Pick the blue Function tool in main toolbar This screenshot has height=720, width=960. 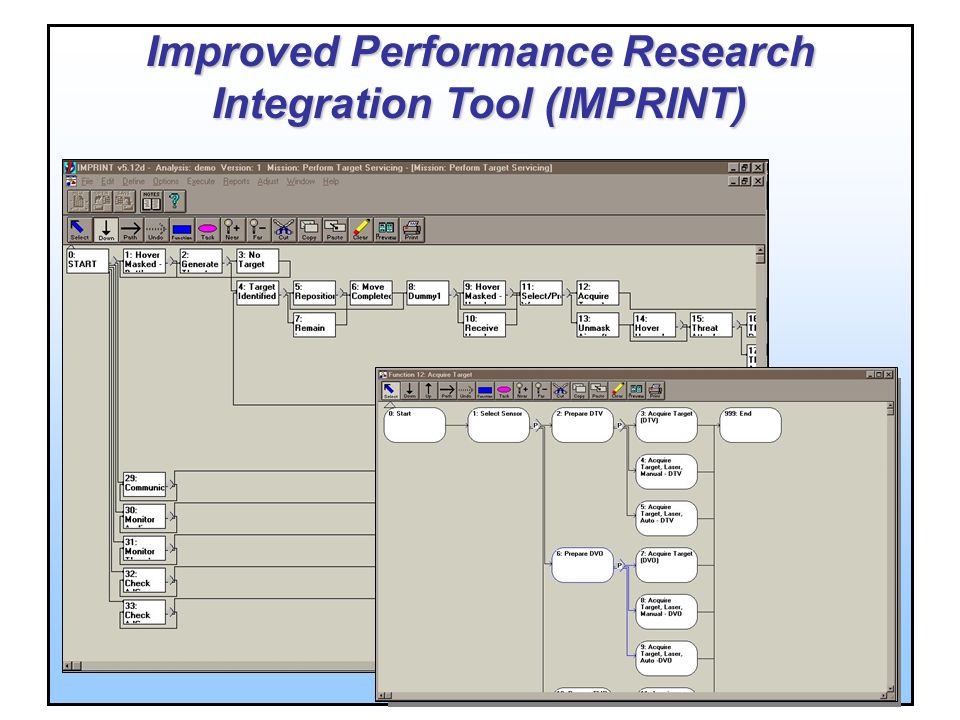[x=181, y=230]
